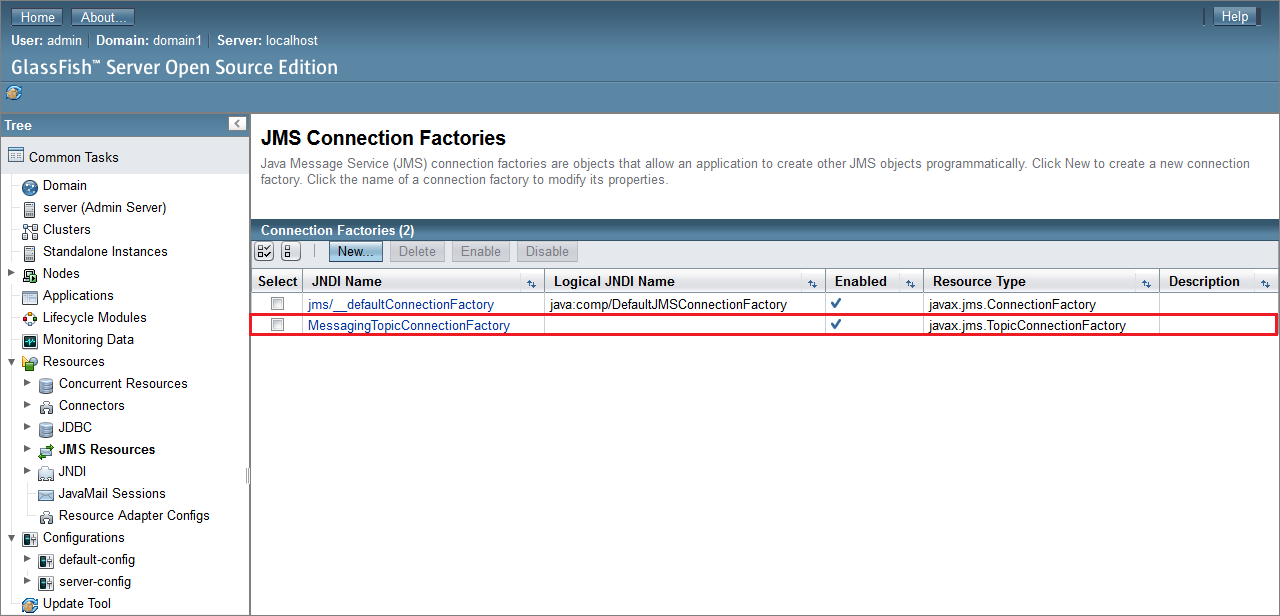The image size is (1280, 616).
Task: Click the Delete button
Action: (418, 251)
